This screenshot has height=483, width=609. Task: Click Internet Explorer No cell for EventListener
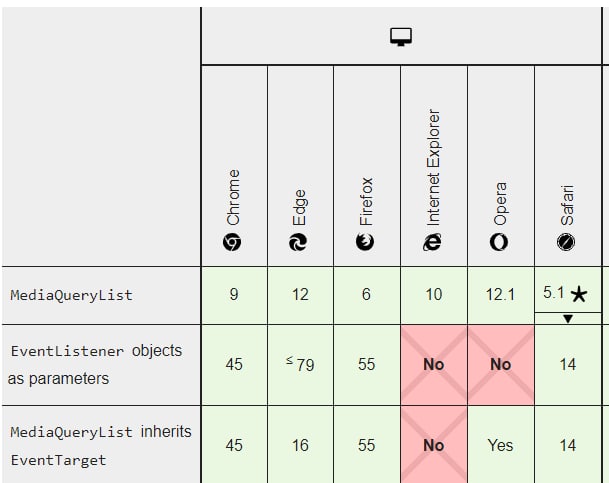(433, 365)
